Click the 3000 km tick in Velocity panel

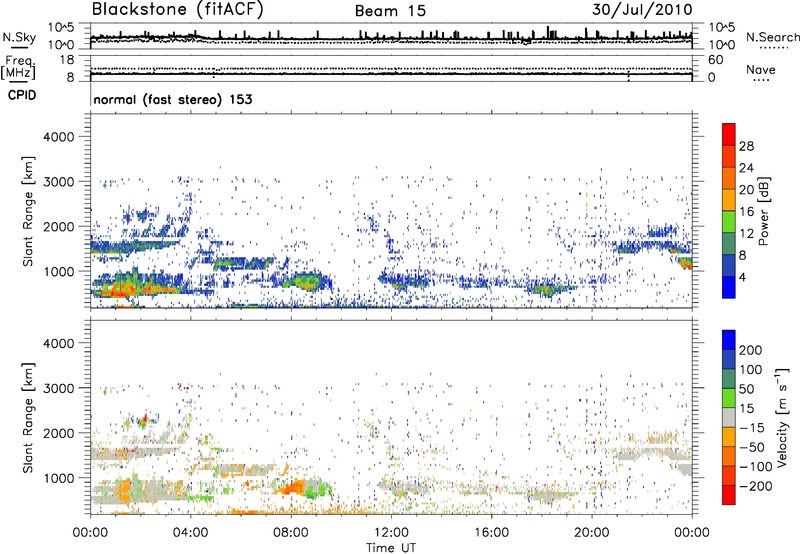click(58, 388)
